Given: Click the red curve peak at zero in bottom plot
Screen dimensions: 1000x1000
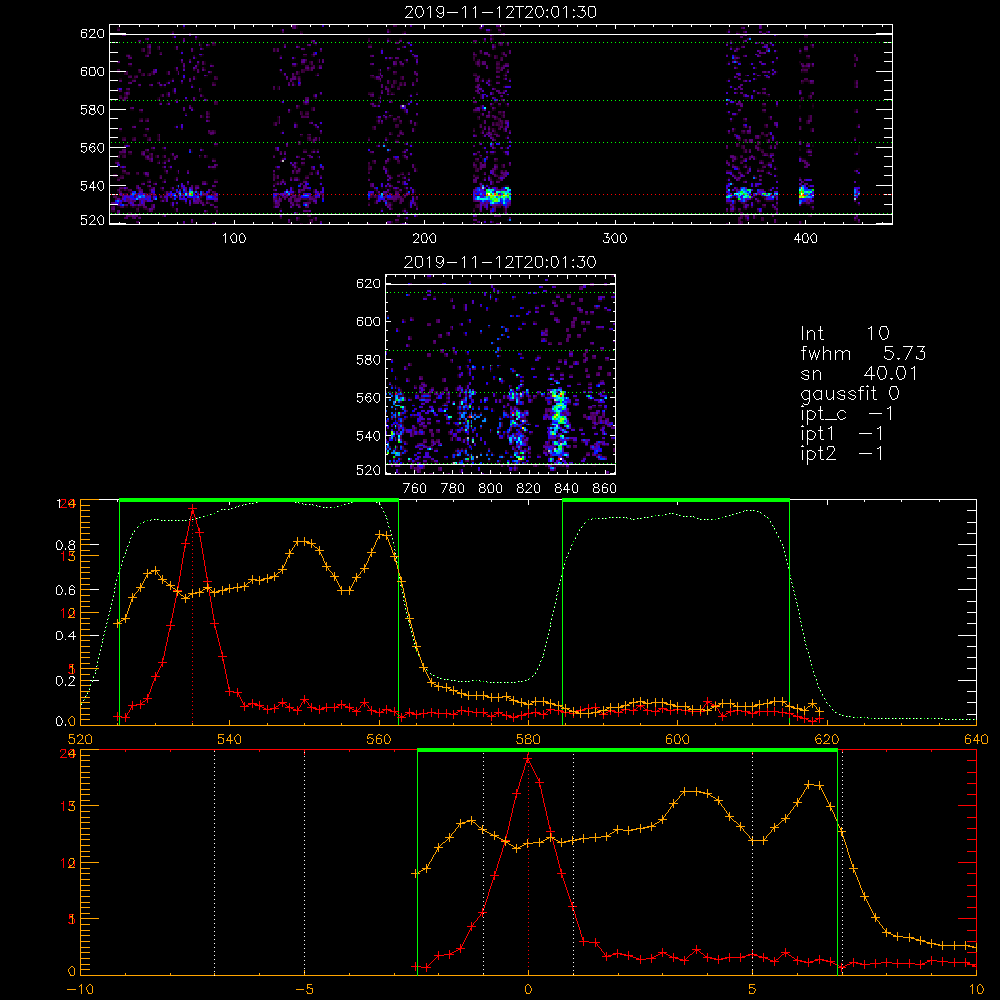Looking at the screenshot, I should tap(528, 758).
